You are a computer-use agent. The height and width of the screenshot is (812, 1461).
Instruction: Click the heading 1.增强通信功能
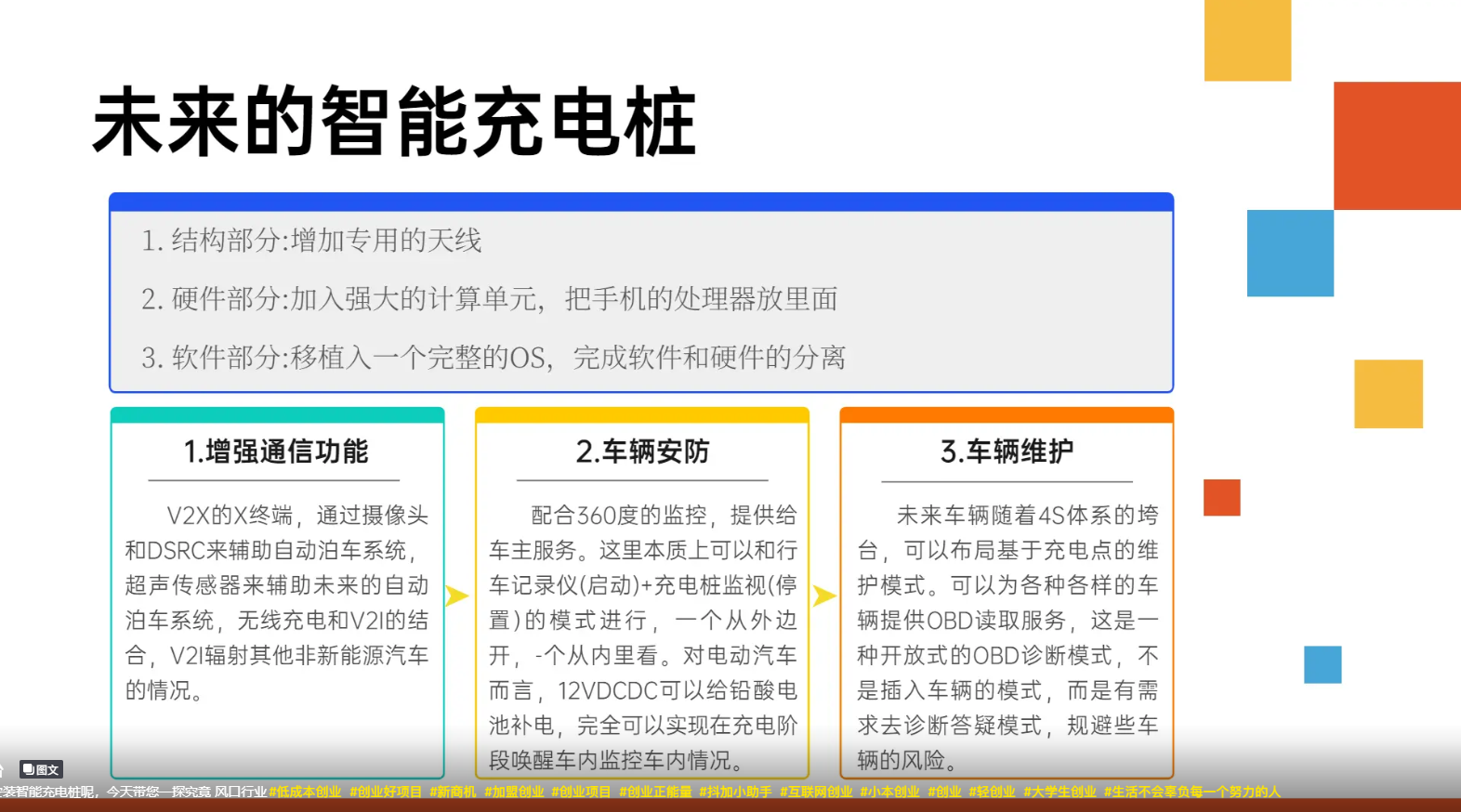(276, 452)
